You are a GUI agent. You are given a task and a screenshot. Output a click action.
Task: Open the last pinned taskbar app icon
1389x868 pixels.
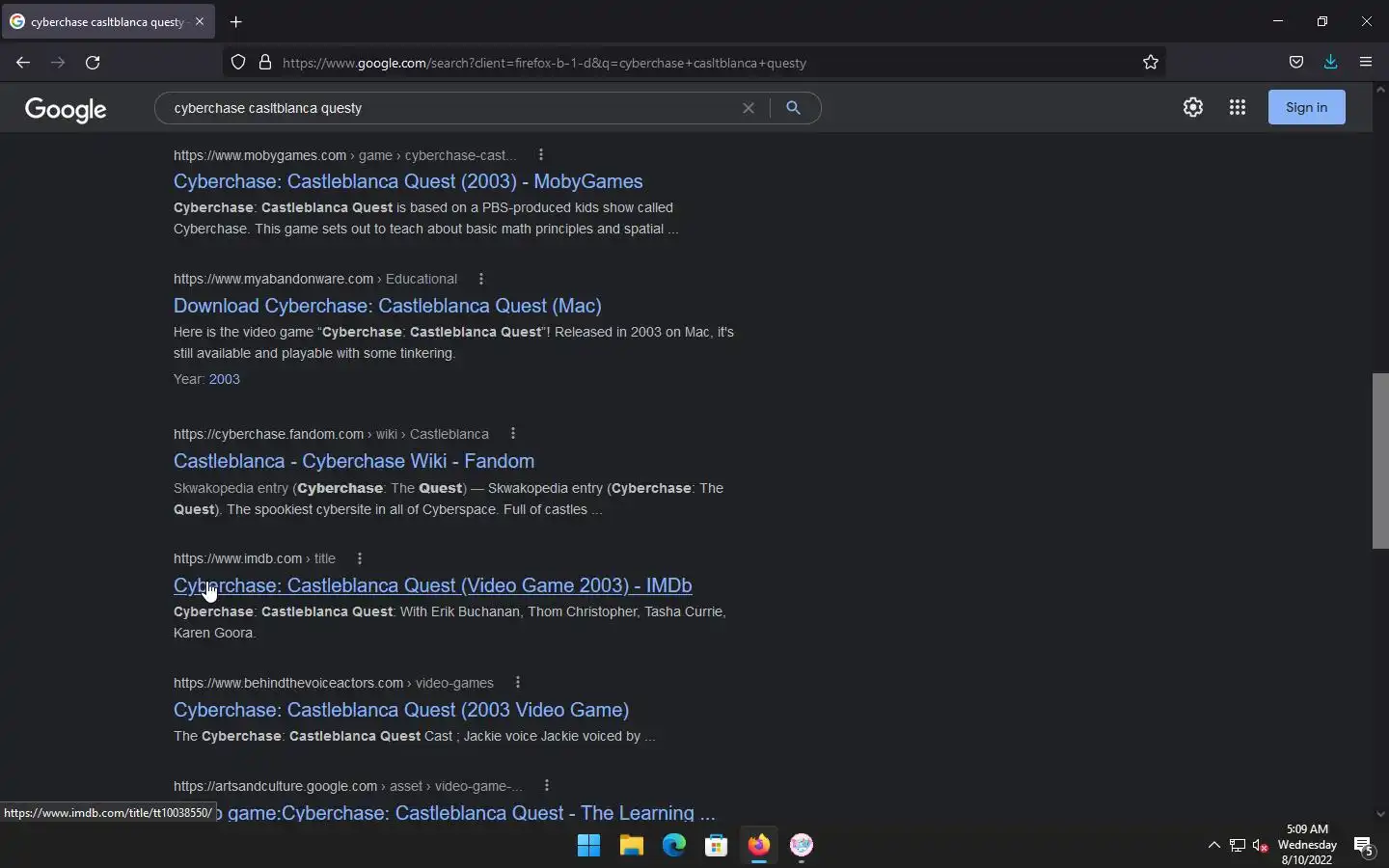pos(802,846)
